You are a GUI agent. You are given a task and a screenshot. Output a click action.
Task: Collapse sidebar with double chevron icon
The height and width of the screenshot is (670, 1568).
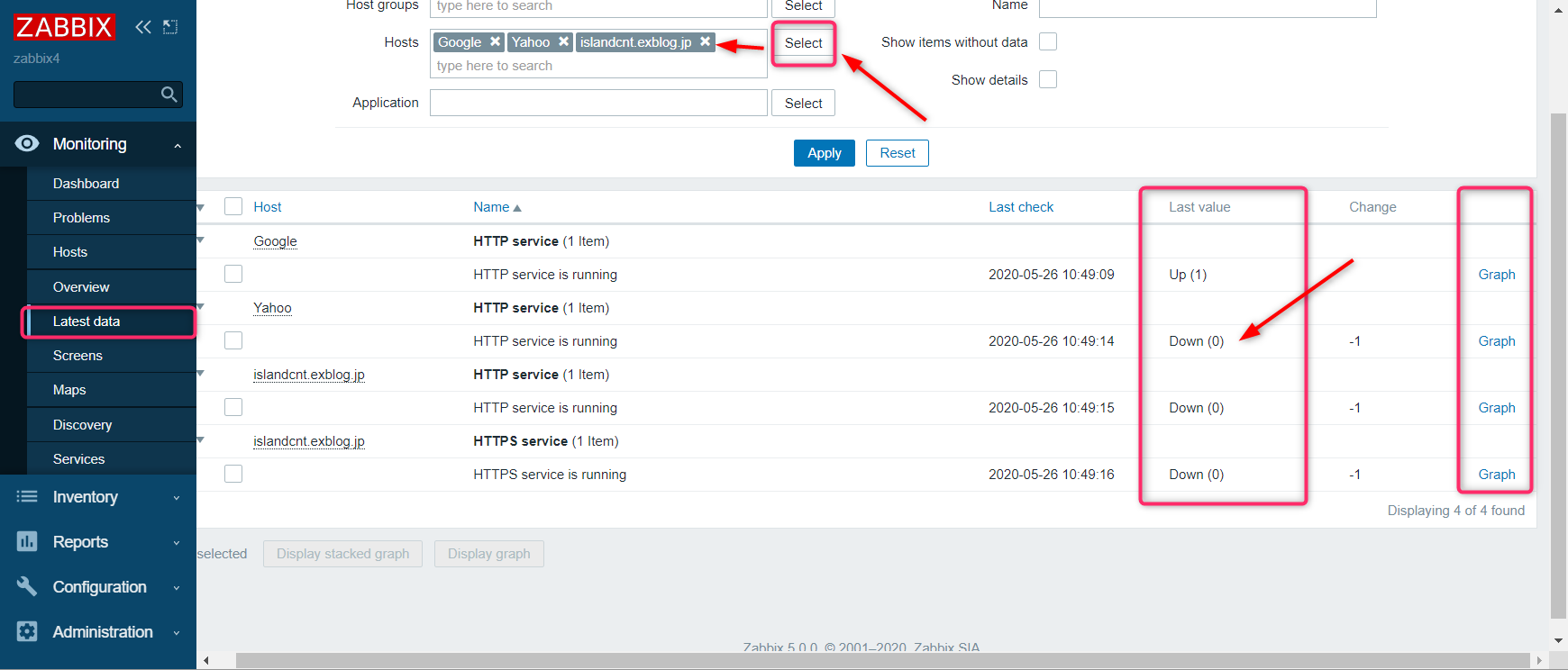143,27
